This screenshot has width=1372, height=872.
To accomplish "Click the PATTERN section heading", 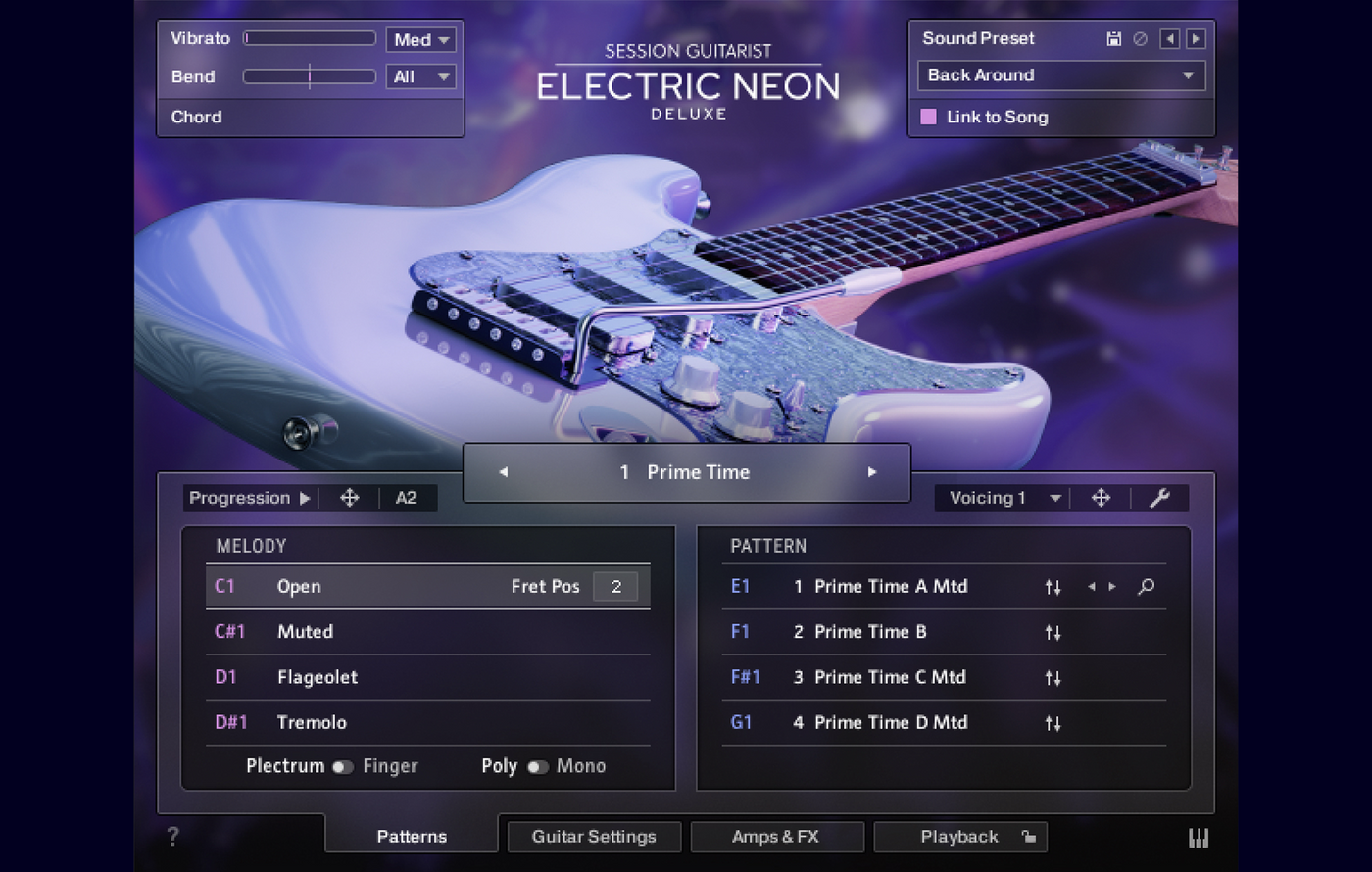I will point(768,546).
